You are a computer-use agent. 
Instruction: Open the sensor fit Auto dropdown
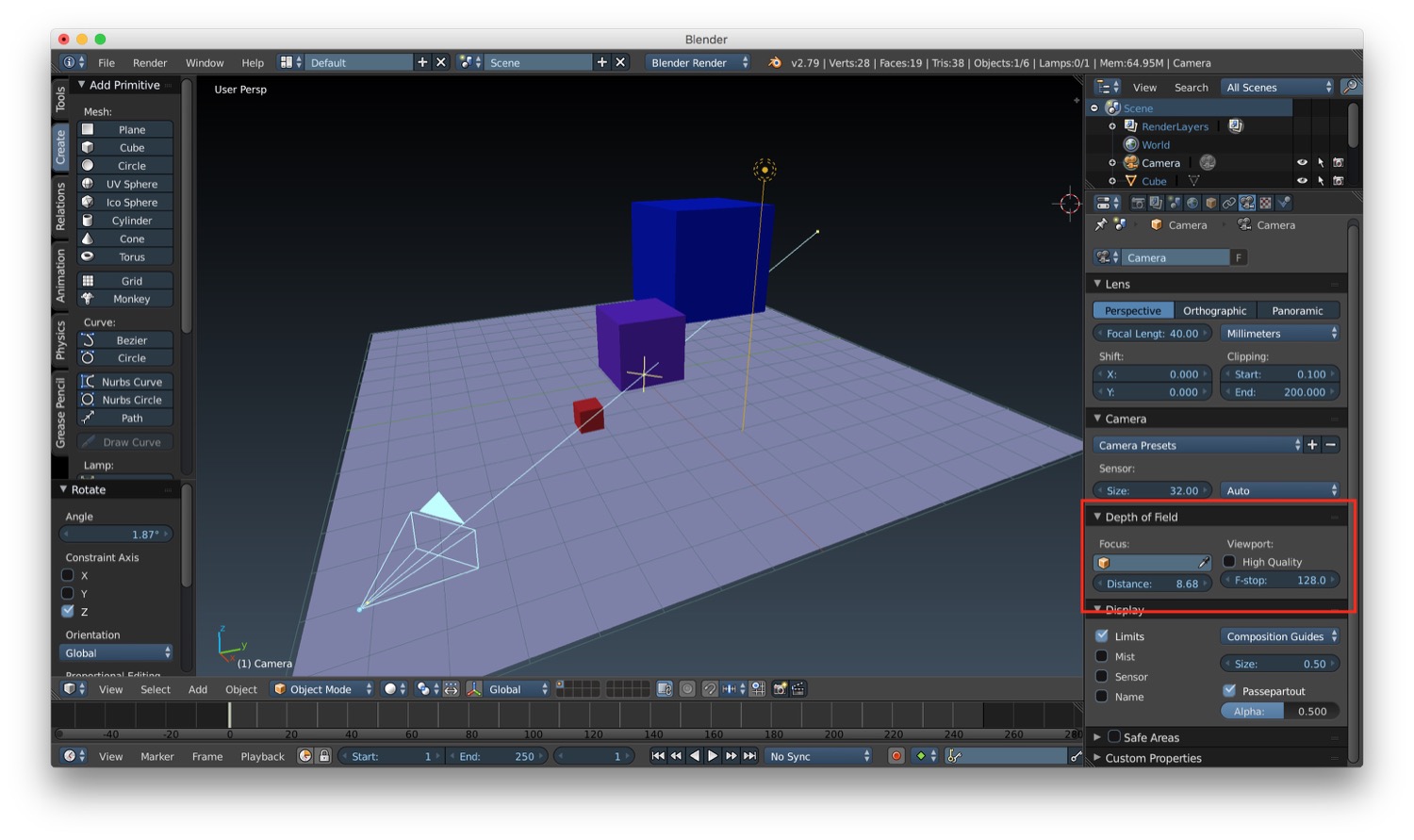(1280, 490)
